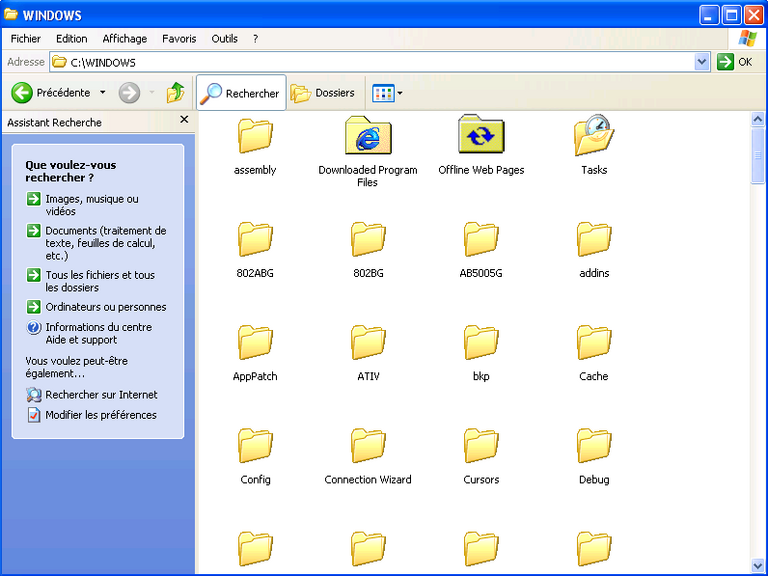Click the OK go button
This screenshot has width=768, height=576.
[735, 62]
